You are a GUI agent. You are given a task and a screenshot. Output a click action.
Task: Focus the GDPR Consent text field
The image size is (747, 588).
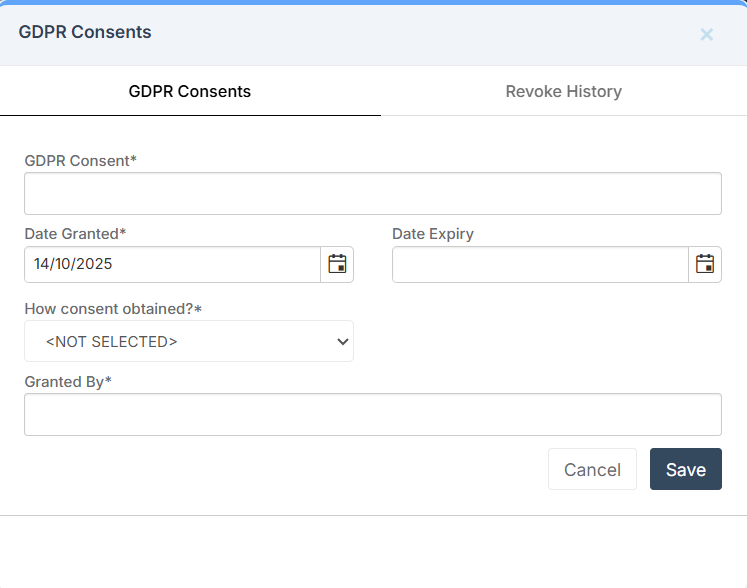click(372, 193)
